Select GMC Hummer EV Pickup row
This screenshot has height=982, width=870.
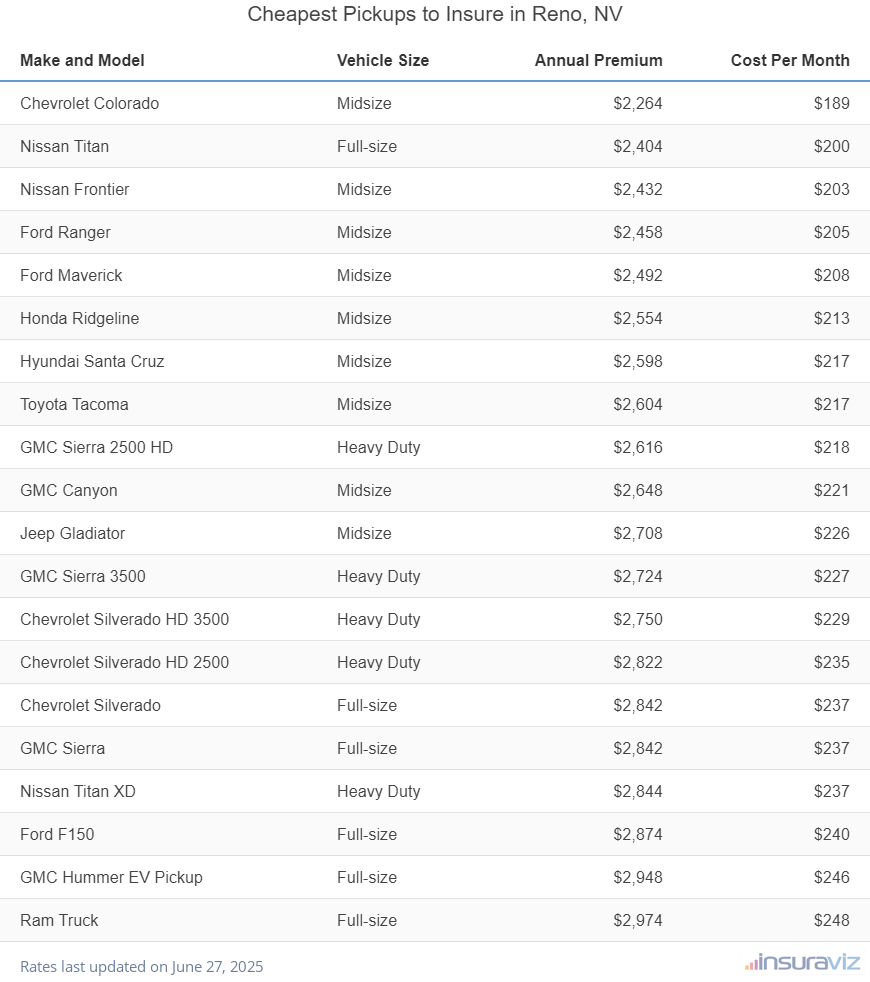point(111,877)
